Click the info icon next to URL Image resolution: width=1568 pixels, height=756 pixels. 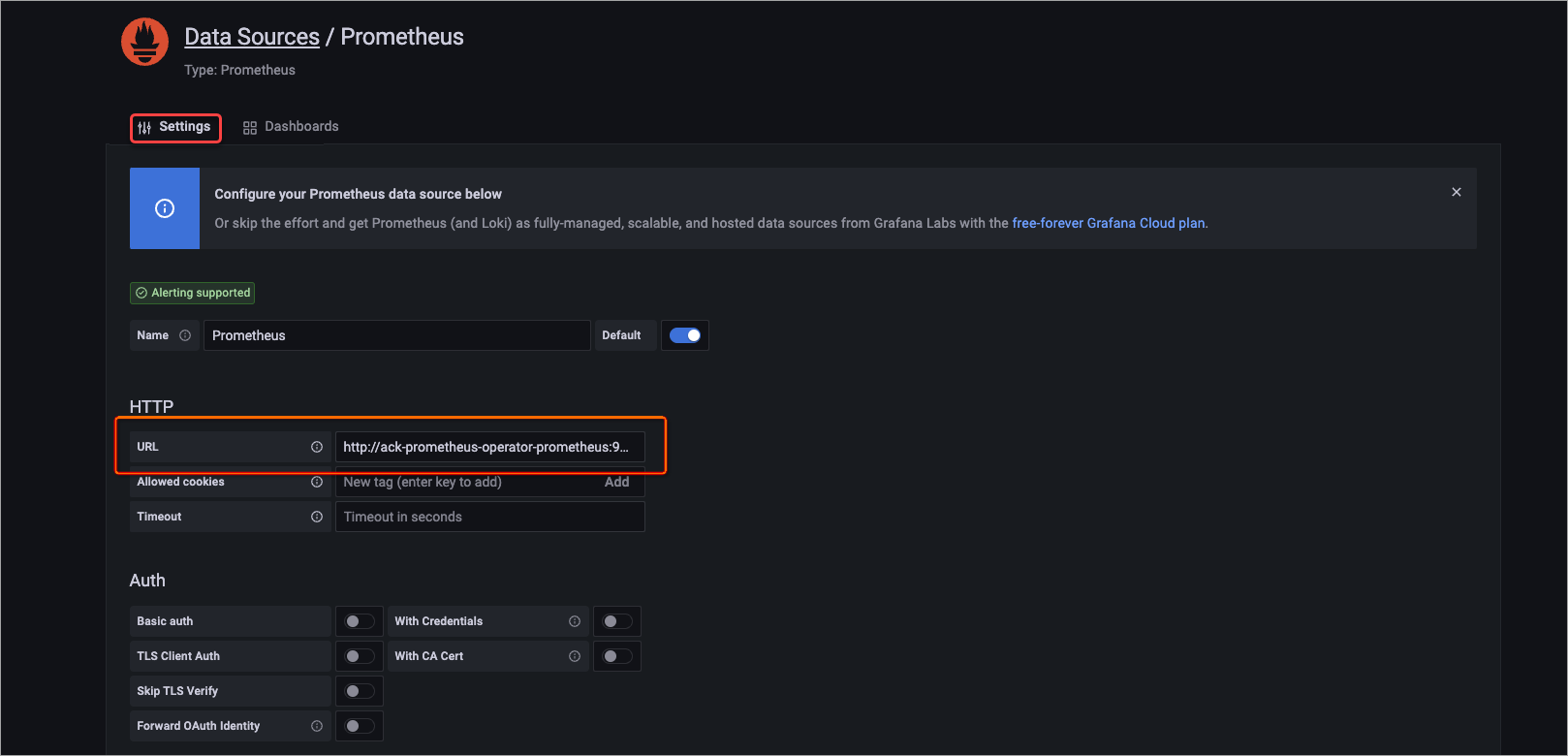click(x=317, y=447)
